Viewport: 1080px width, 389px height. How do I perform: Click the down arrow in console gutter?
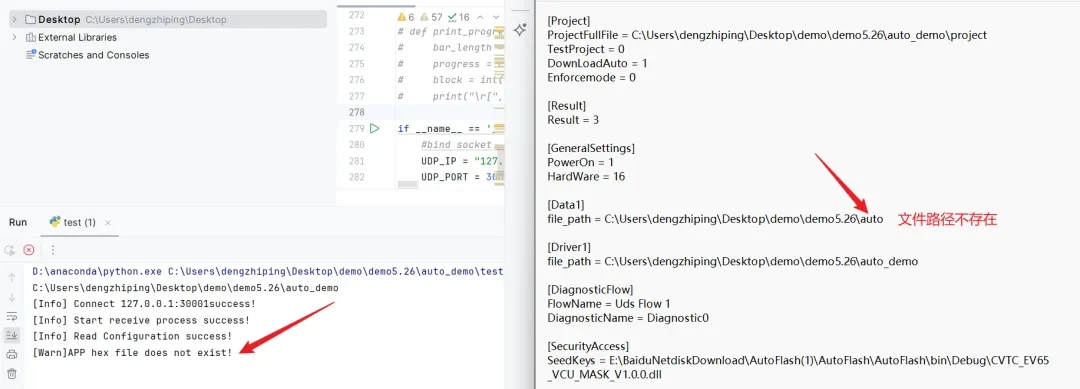click(12, 297)
